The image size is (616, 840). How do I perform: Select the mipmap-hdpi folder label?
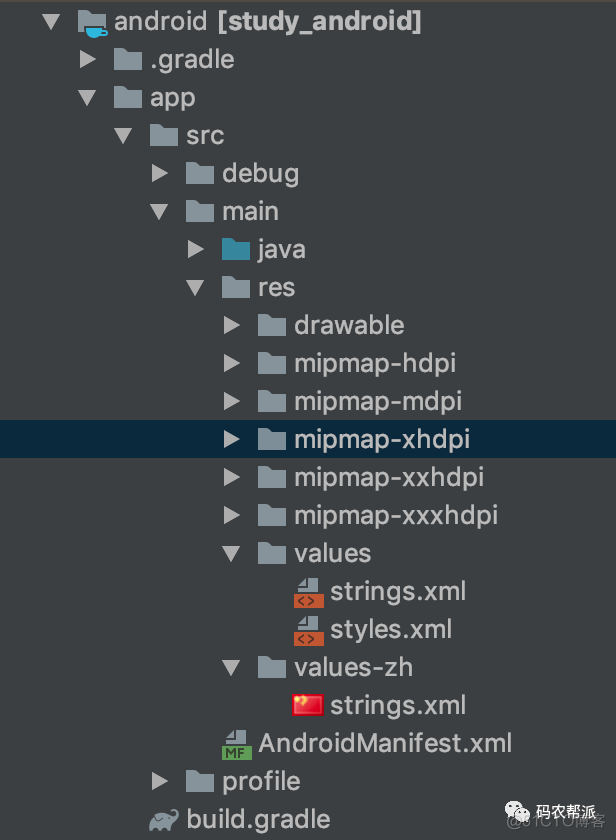[375, 363]
